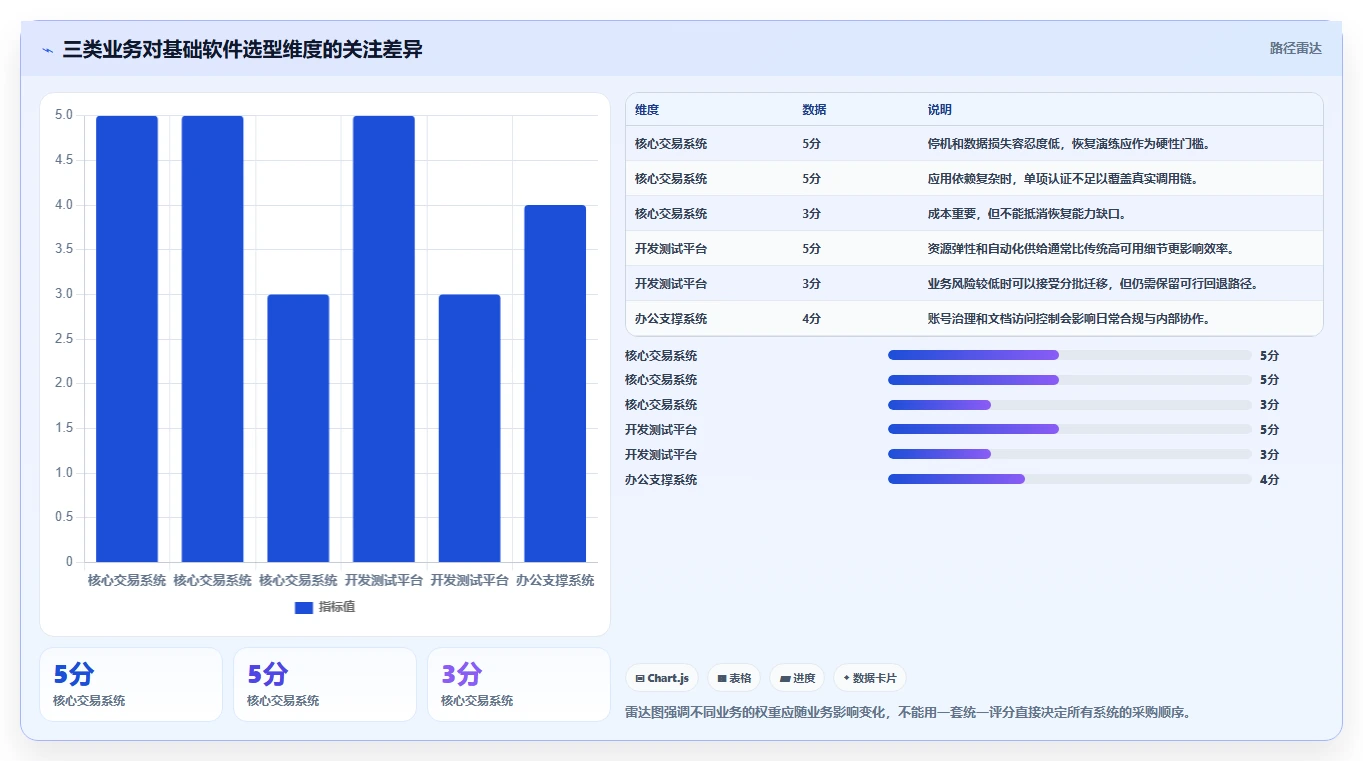Click the 数据卡片 chip
This screenshot has width=1363, height=761.
point(869,678)
